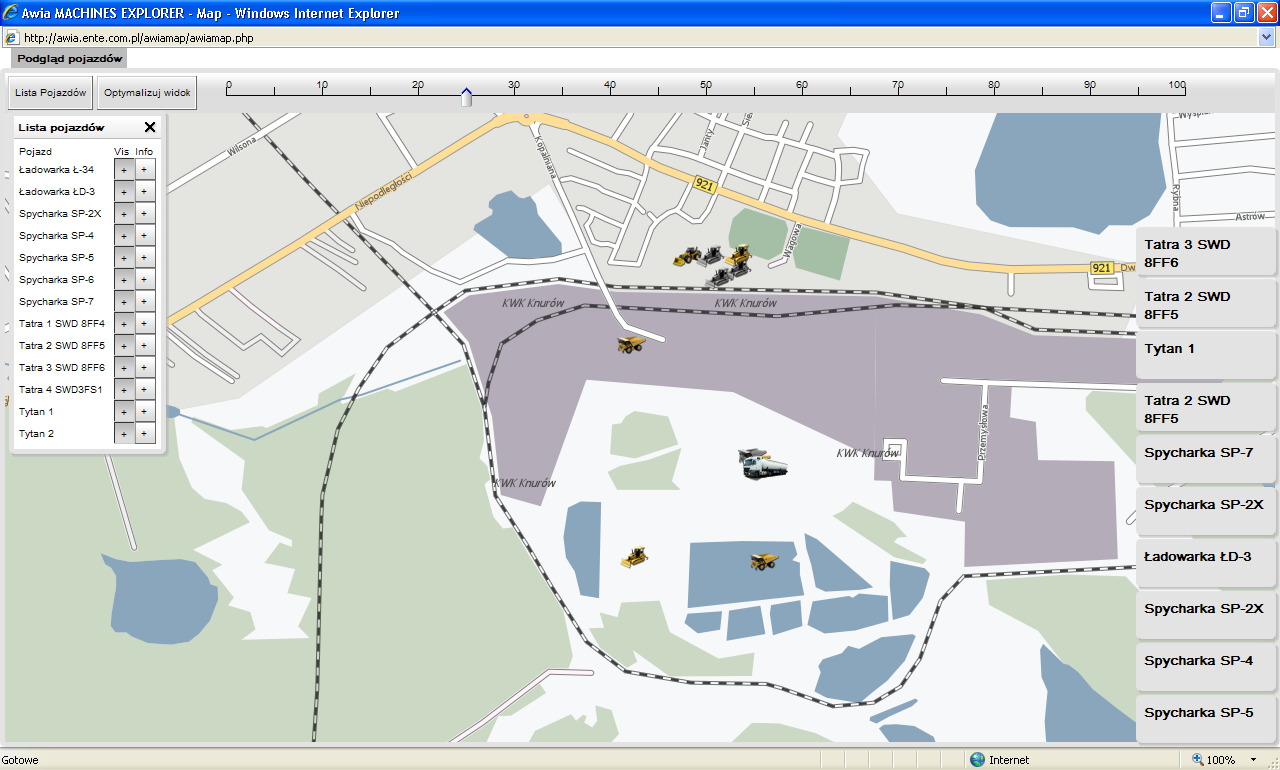Image resolution: width=1280 pixels, height=770 pixels.
Task: Toggle visibility of Tytan 2
Action: click(x=124, y=433)
